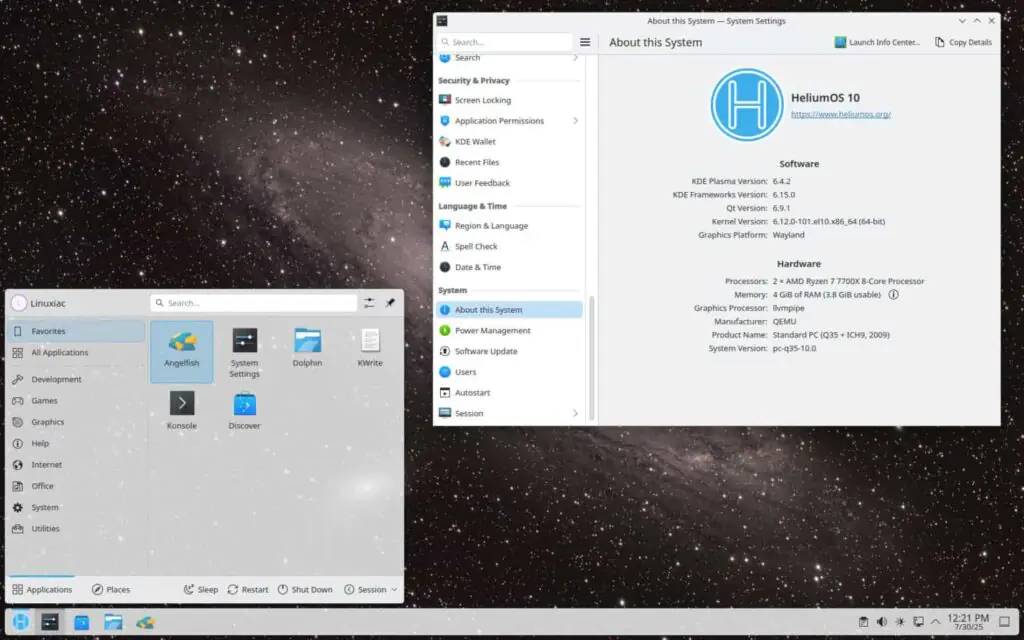Open Angelfish browser from Favorites
The height and width of the screenshot is (640, 1024).
(x=181, y=350)
